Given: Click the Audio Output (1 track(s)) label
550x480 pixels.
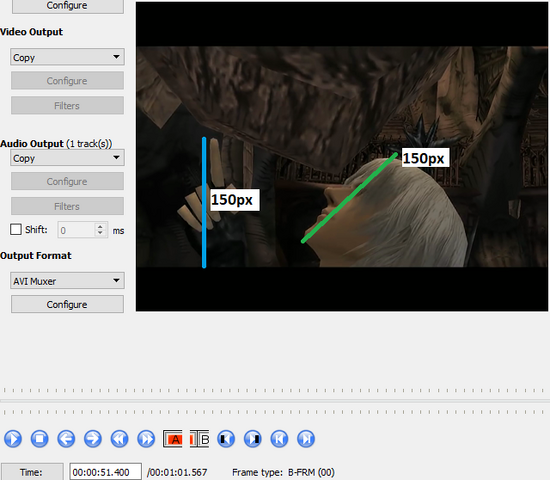Looking at the screenshot, I should coord(56,144).
